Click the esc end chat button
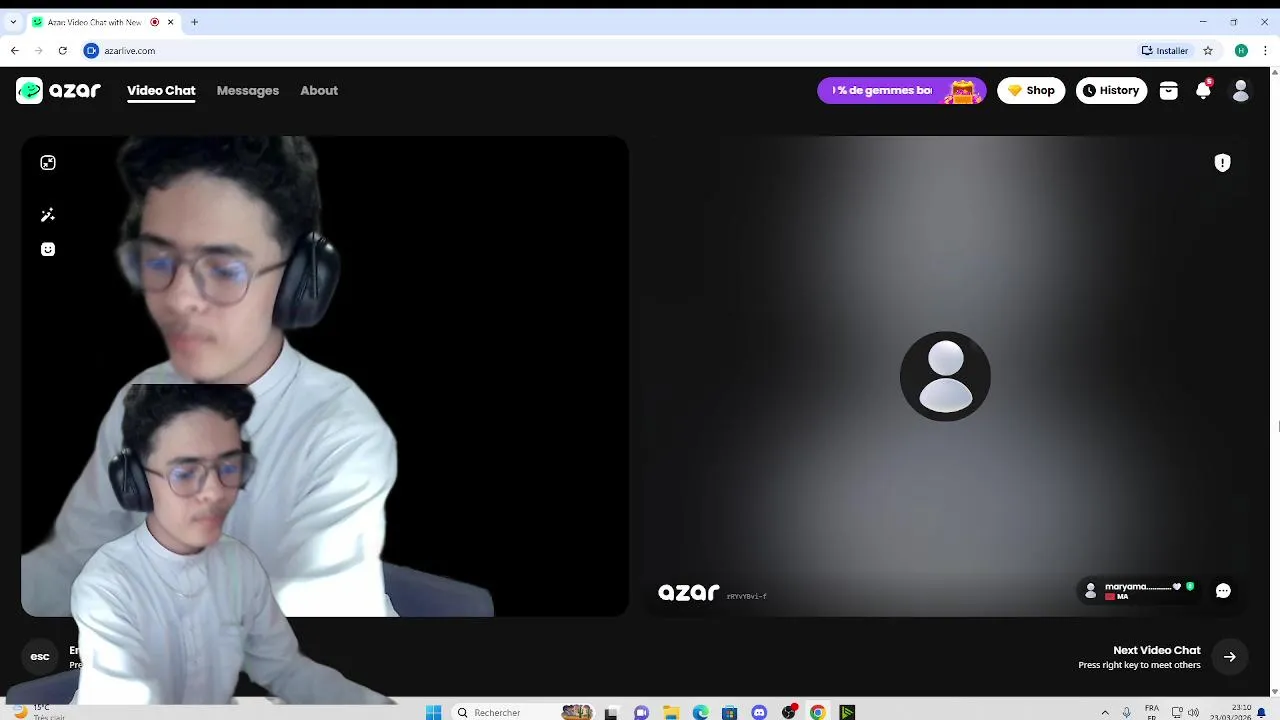1280x720 pixels. pos(40,656)
